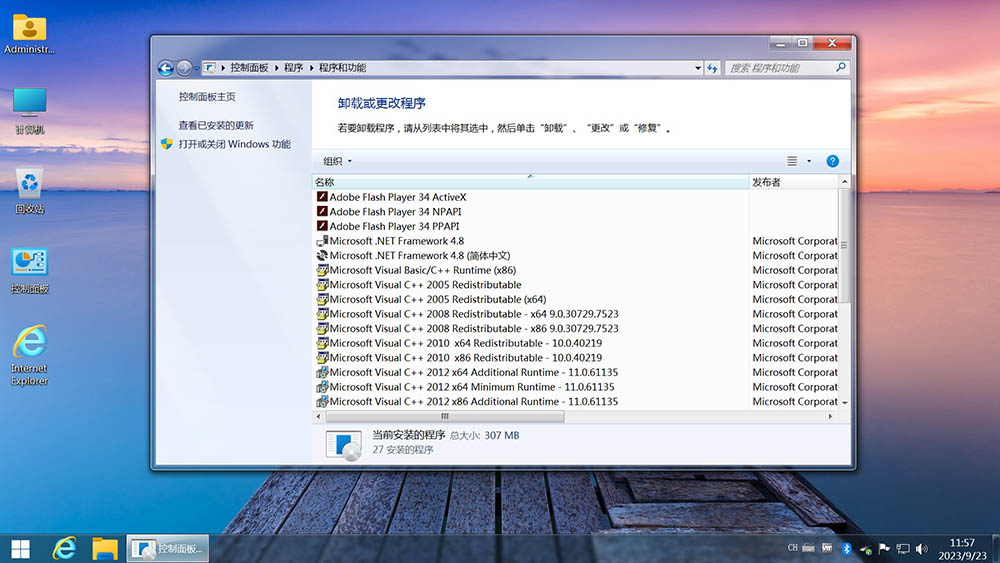Select Adobe Flash Player 34 NPAPI entry
1000x563 pixels.
(x=394, y=212)
